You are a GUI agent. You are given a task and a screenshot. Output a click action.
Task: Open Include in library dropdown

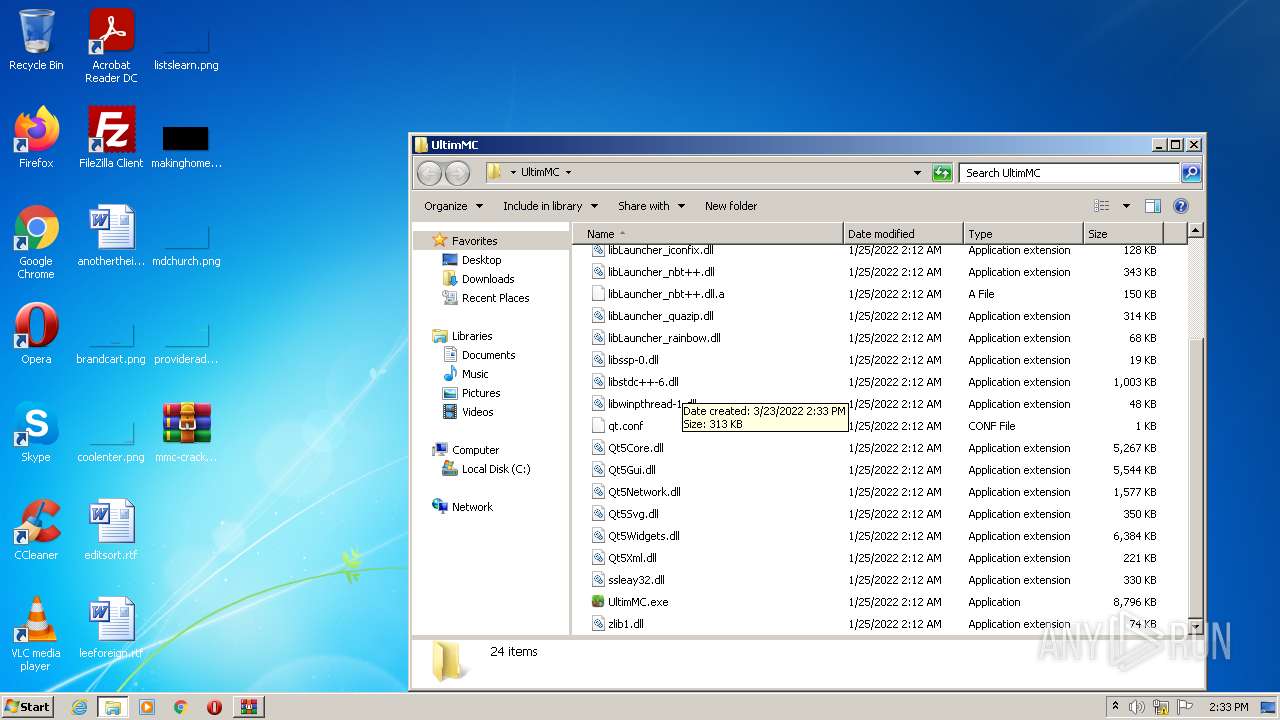coord(550,206)
